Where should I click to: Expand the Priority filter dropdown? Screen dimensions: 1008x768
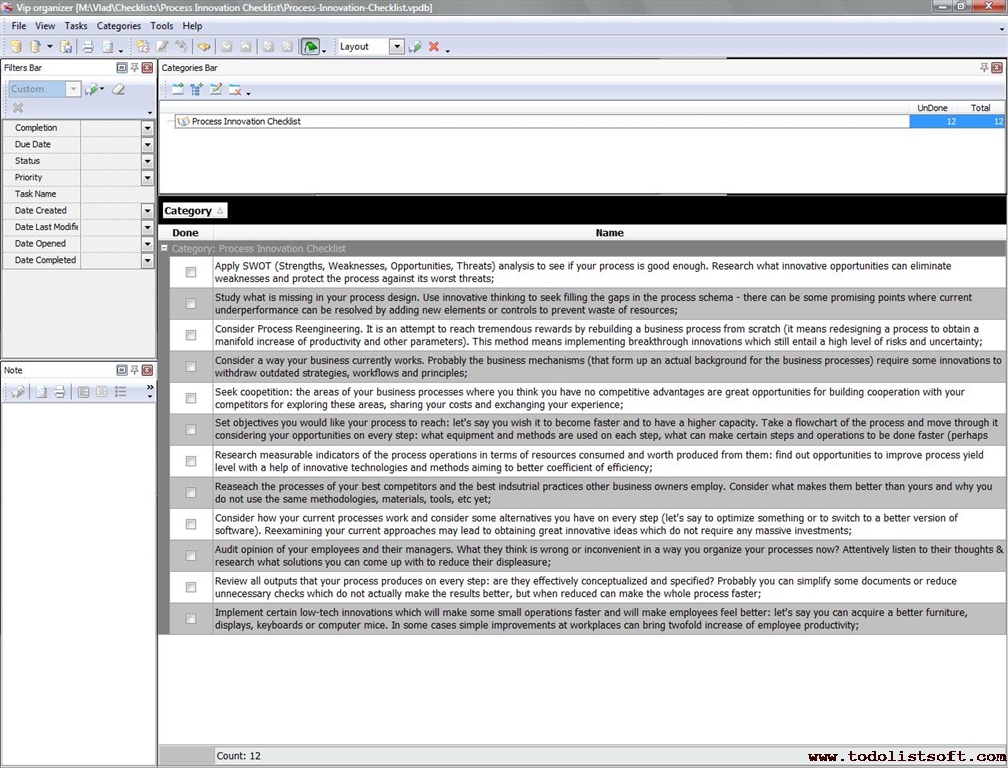click(147, 177)
